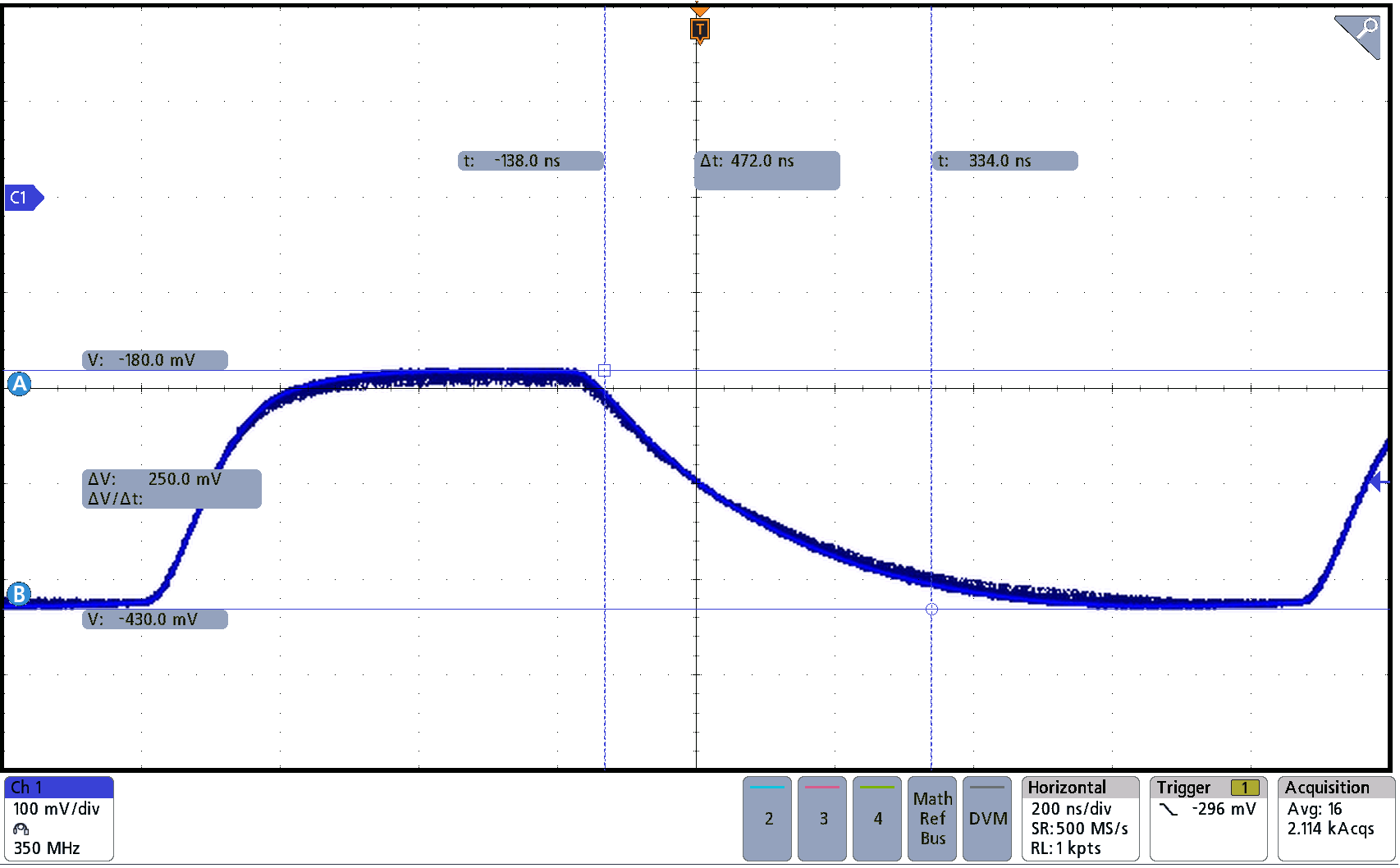Click square cursor marker on waveform plateau
This screenshot has height=868, width=1400.
pos(605,371)
